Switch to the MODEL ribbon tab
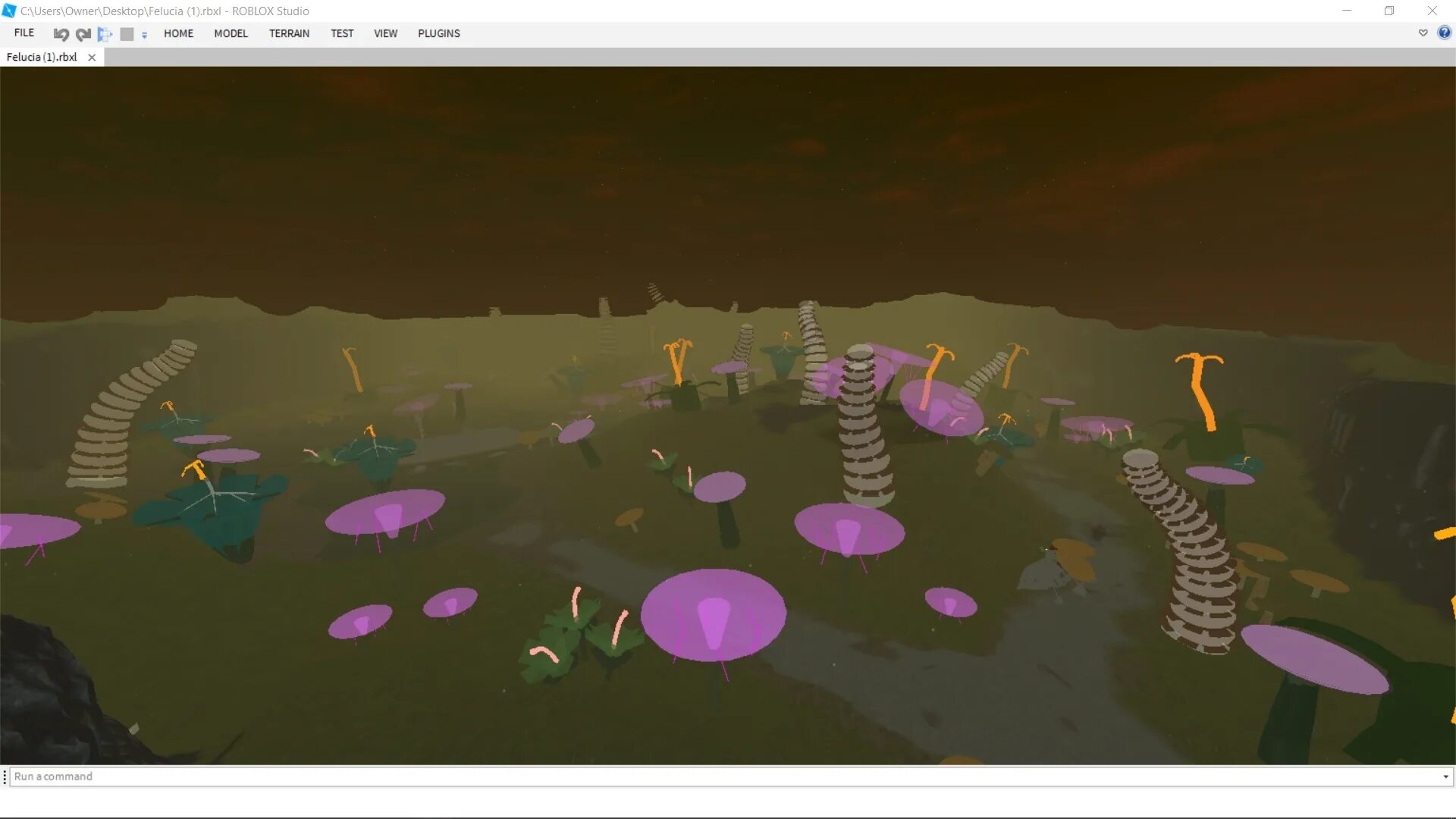The height and width of the screenshot is (819, 1456). click(231, 33)
